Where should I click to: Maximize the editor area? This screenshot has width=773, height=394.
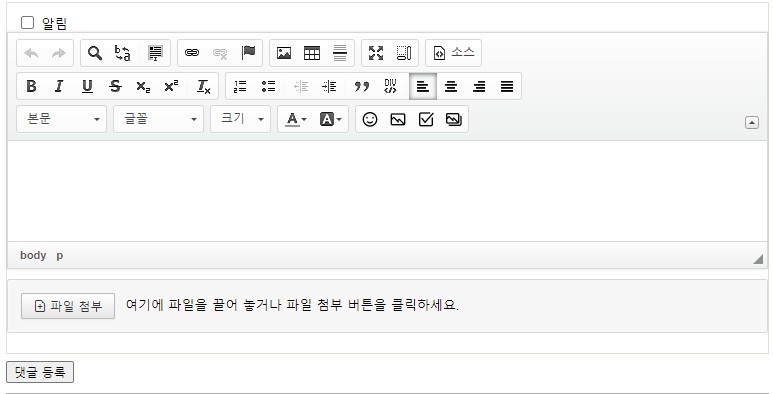(376, 53)
